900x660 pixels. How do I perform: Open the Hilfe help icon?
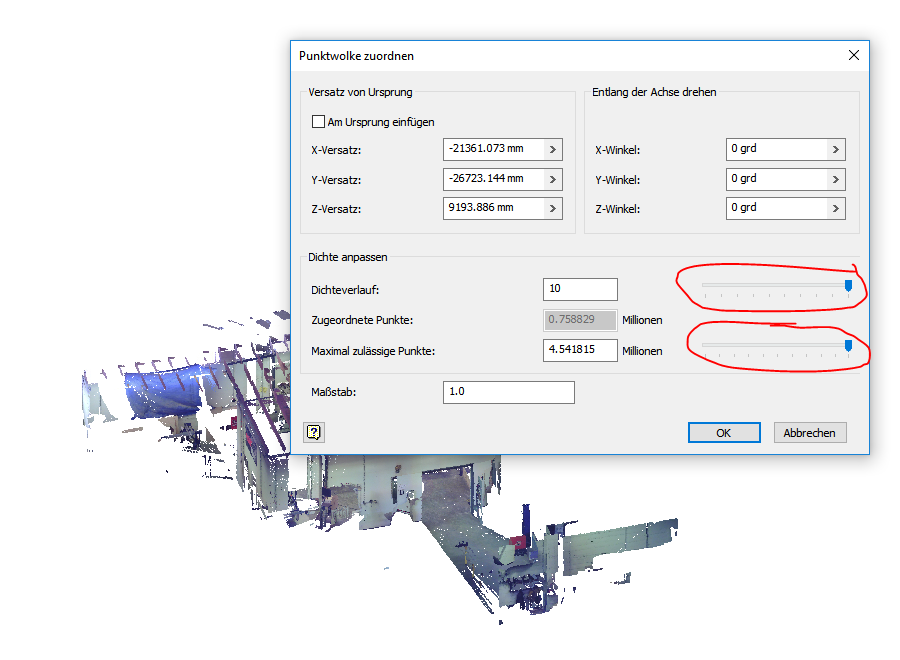click(314, 432)
